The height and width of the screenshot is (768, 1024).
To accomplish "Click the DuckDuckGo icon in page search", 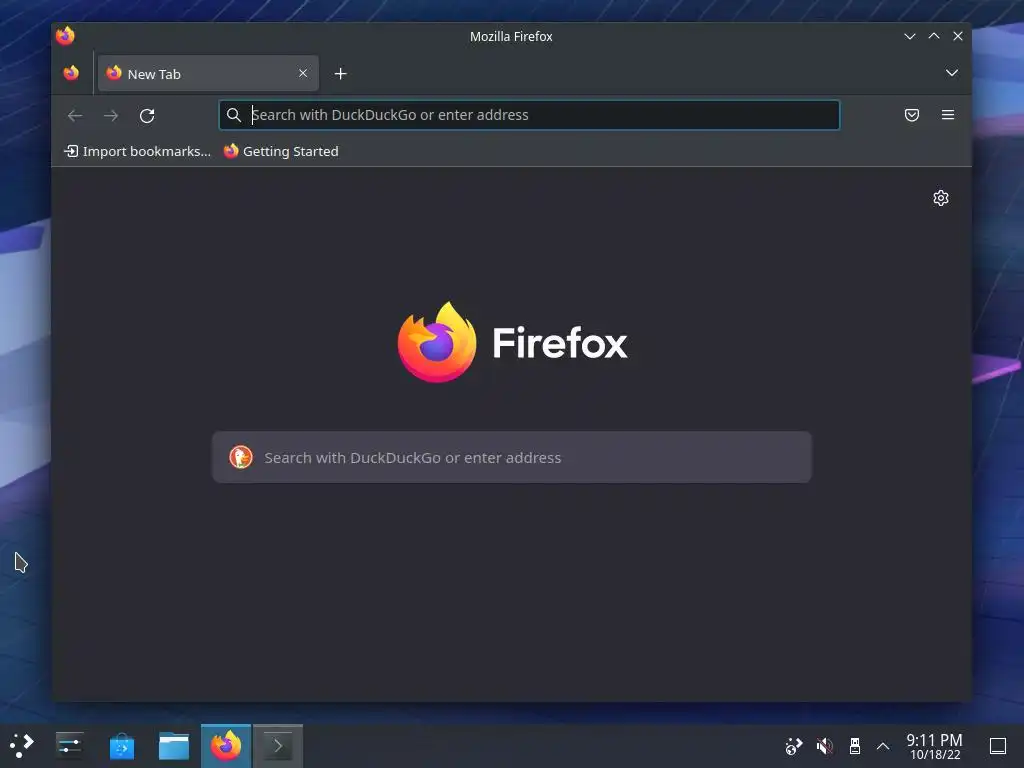I will coord(240,457).
